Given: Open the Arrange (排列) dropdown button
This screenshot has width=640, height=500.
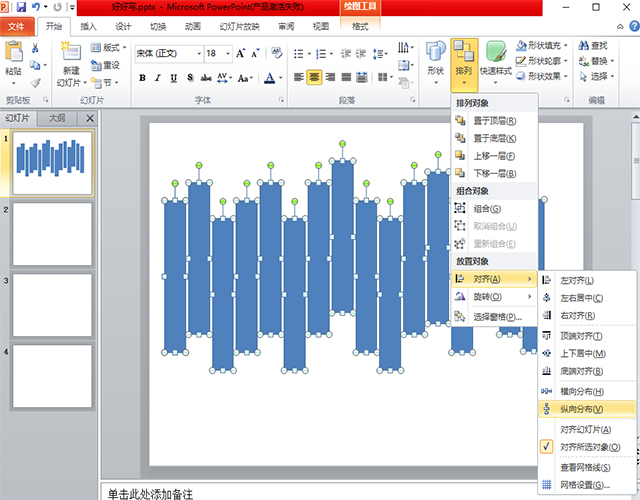Looking at the screenshot, I should (x=464, y=64).
